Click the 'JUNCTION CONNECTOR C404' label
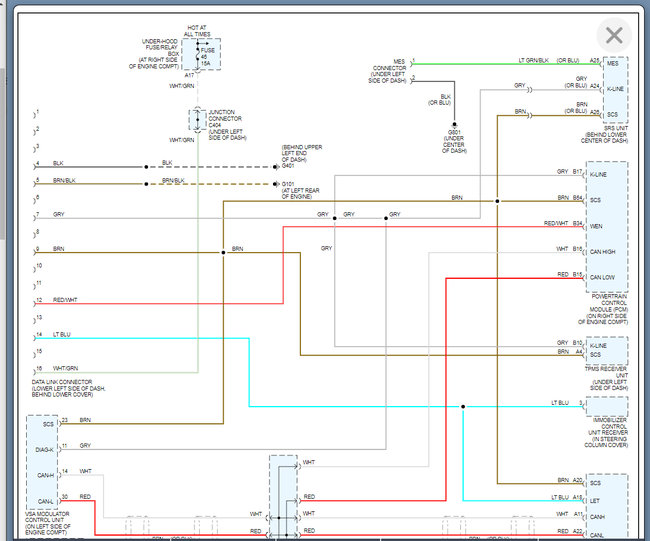Image resolution: width=650 pixels, height=541 pixels. [225, 119]
